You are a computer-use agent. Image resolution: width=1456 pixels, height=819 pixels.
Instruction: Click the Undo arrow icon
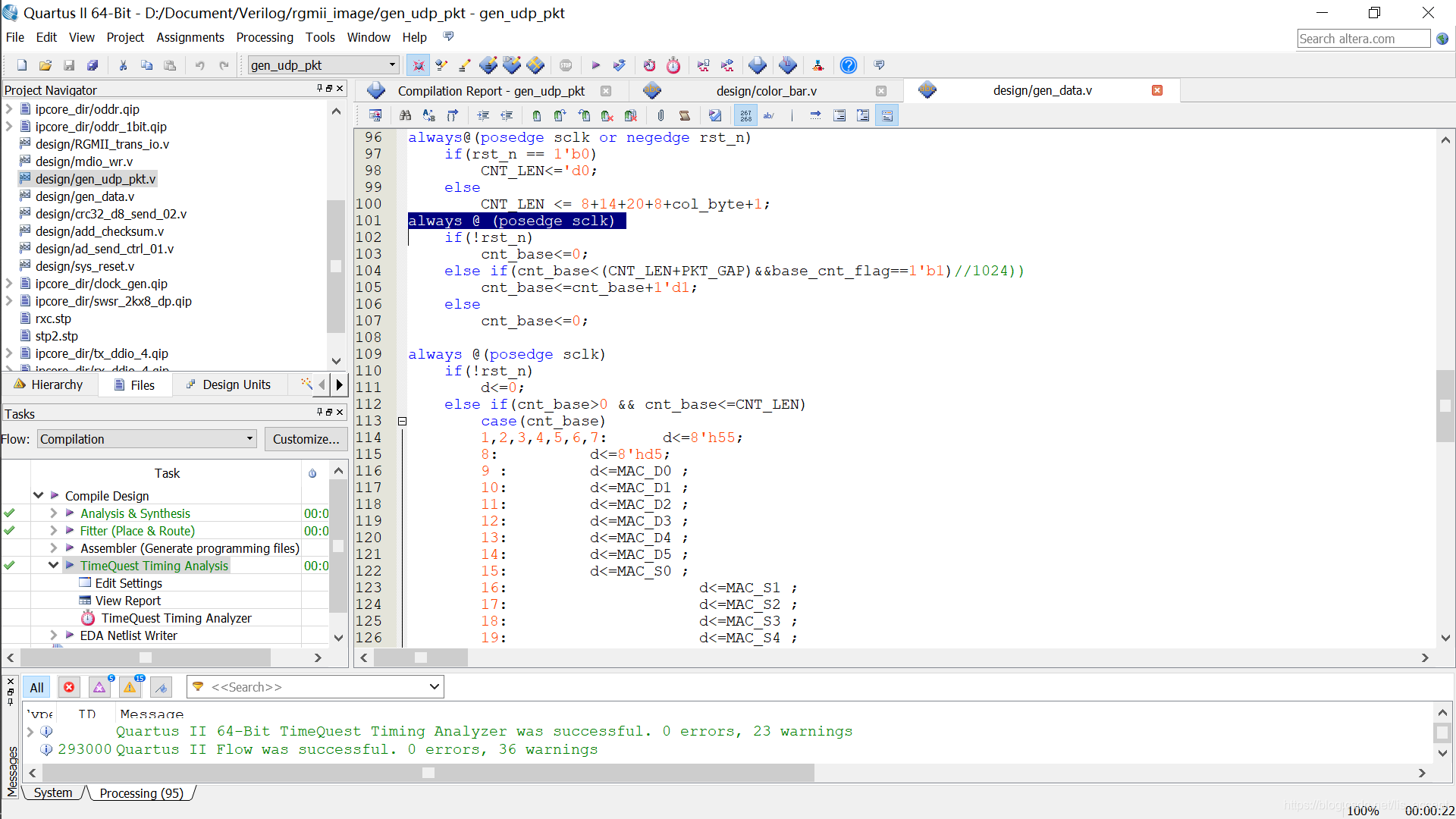click(x=200, y=65)
